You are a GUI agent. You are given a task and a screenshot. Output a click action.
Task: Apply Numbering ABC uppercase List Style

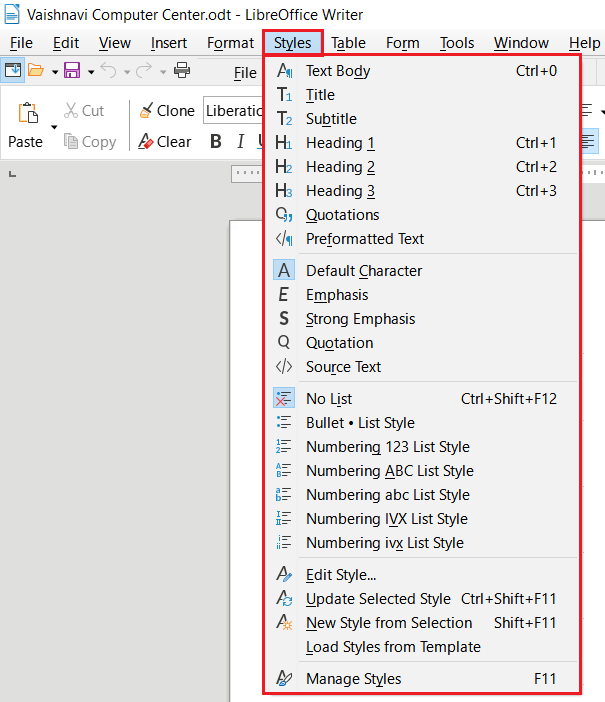point(422,471)
